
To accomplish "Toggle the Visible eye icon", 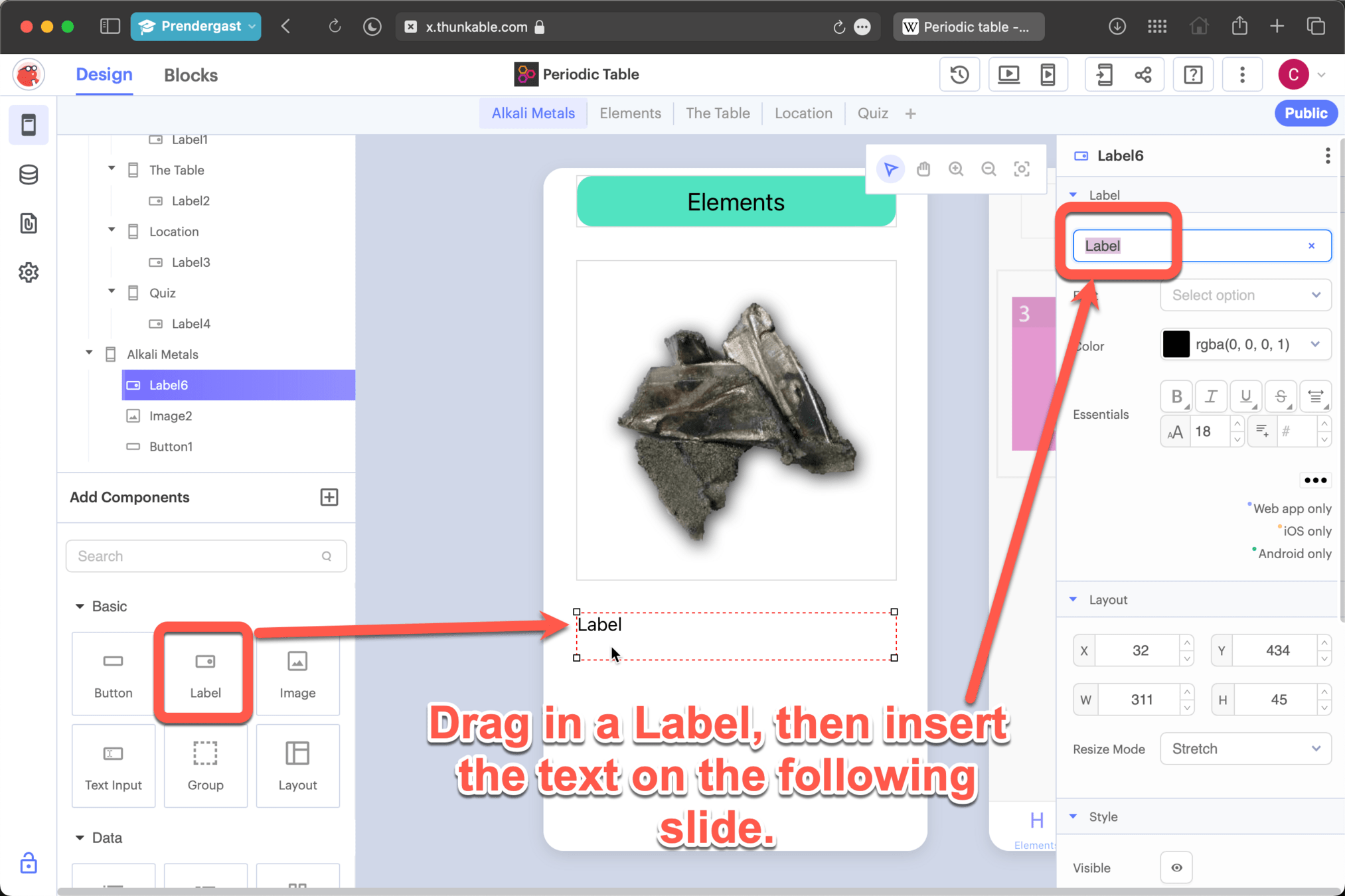I will [1176, 867].
